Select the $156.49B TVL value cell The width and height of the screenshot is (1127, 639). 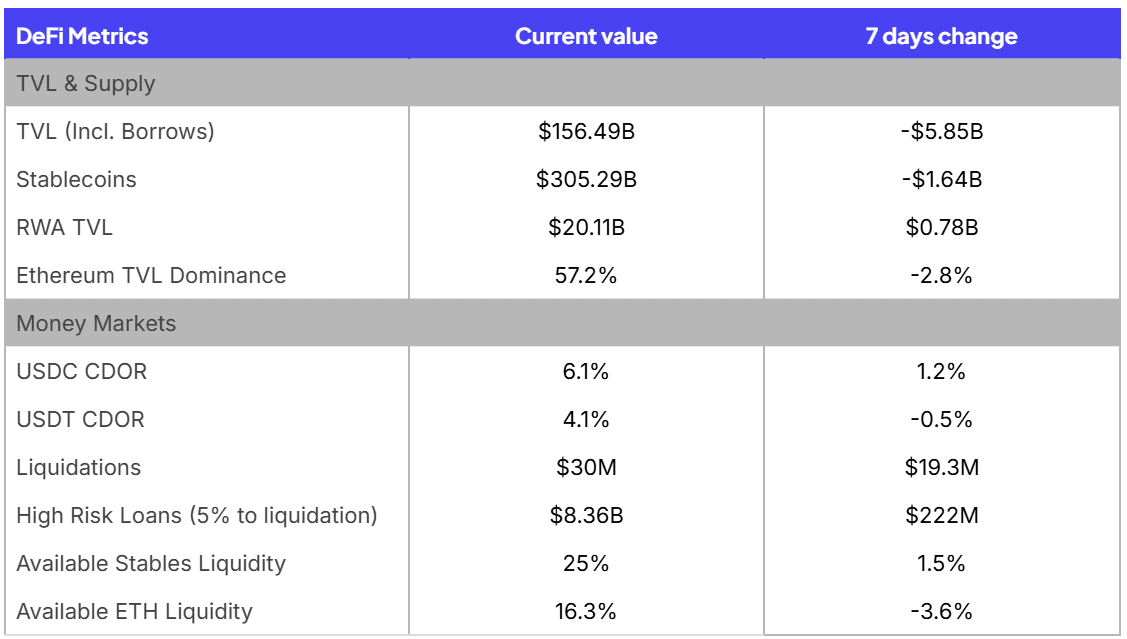tap(586, 131)
